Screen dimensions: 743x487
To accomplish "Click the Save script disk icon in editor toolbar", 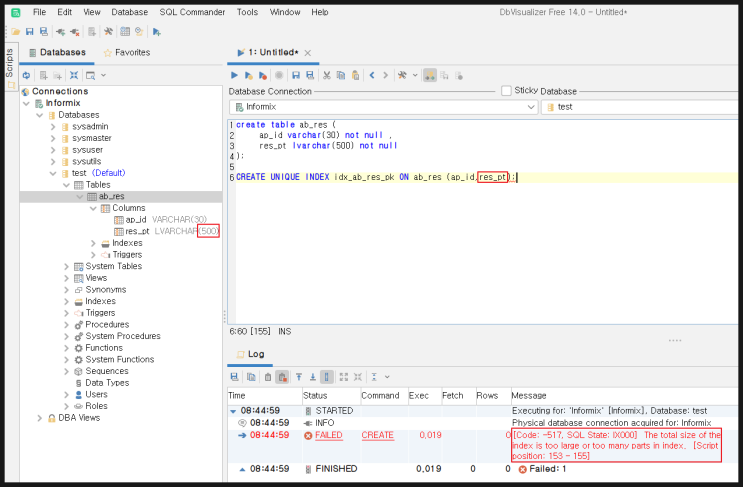I will (x=296, y=75).
